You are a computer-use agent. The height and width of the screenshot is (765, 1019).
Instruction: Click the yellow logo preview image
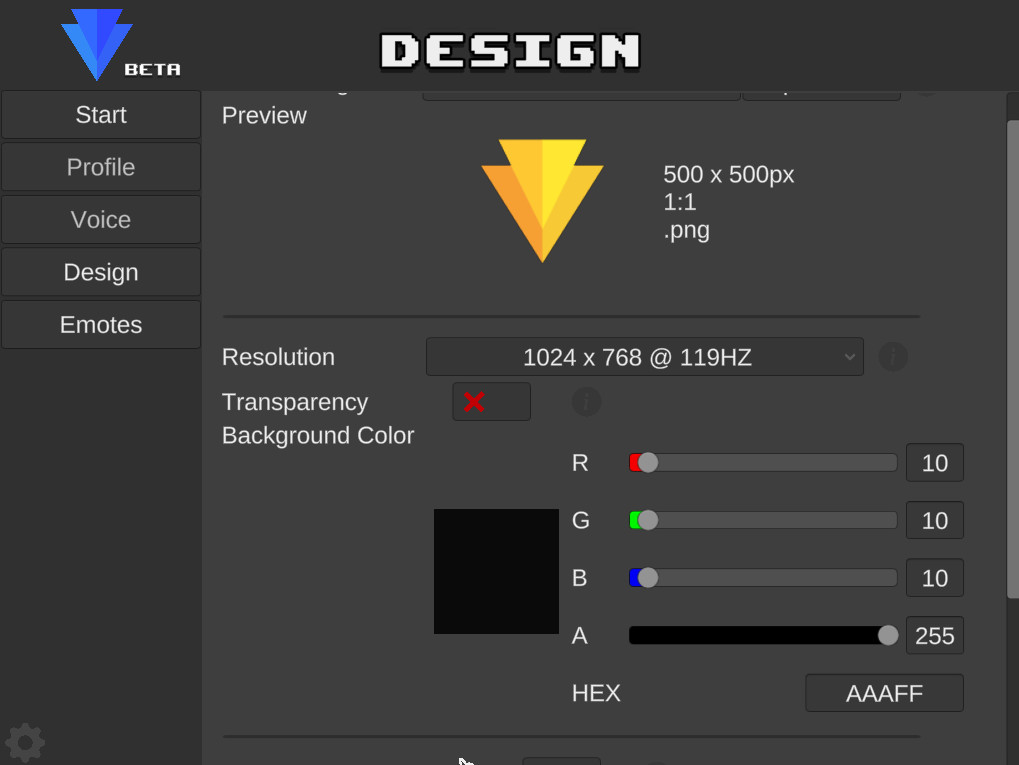542,198
